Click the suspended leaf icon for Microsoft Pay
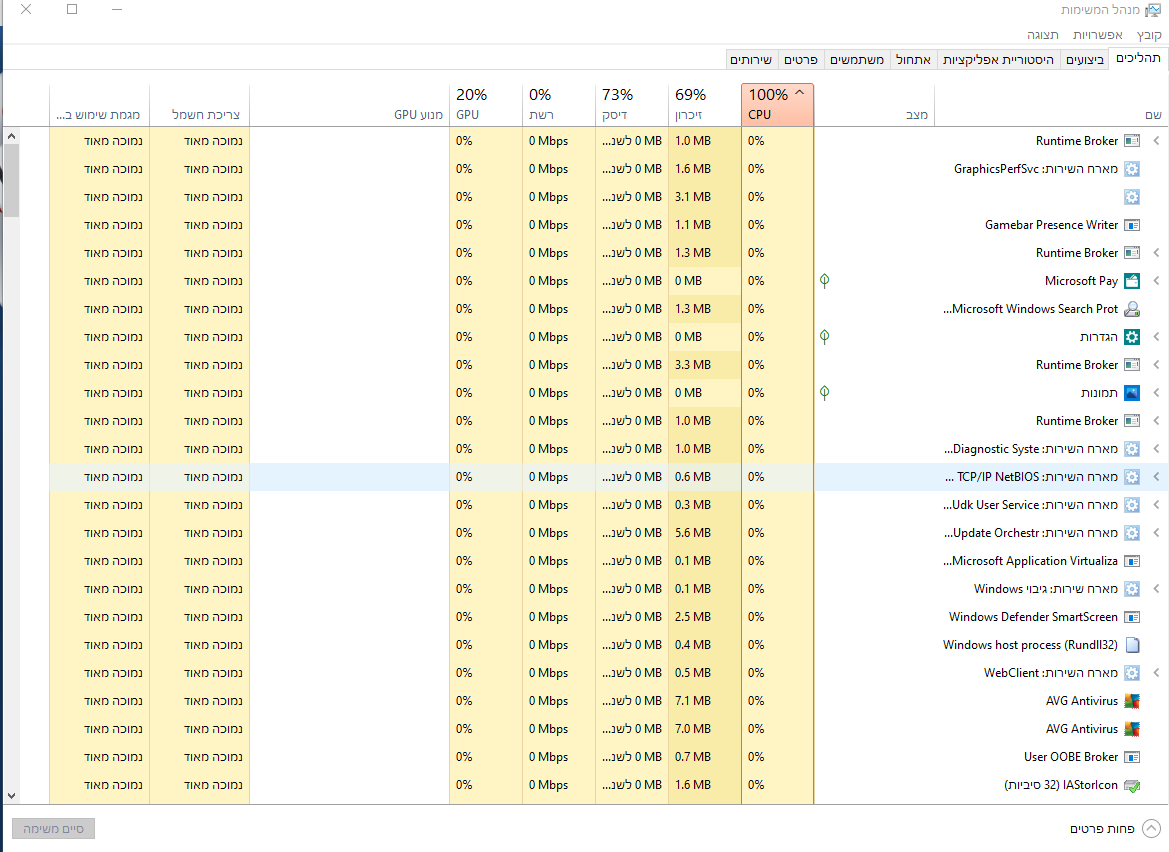Image resolution: width=1169 pixels, height=852 pixels. point(825,281)
